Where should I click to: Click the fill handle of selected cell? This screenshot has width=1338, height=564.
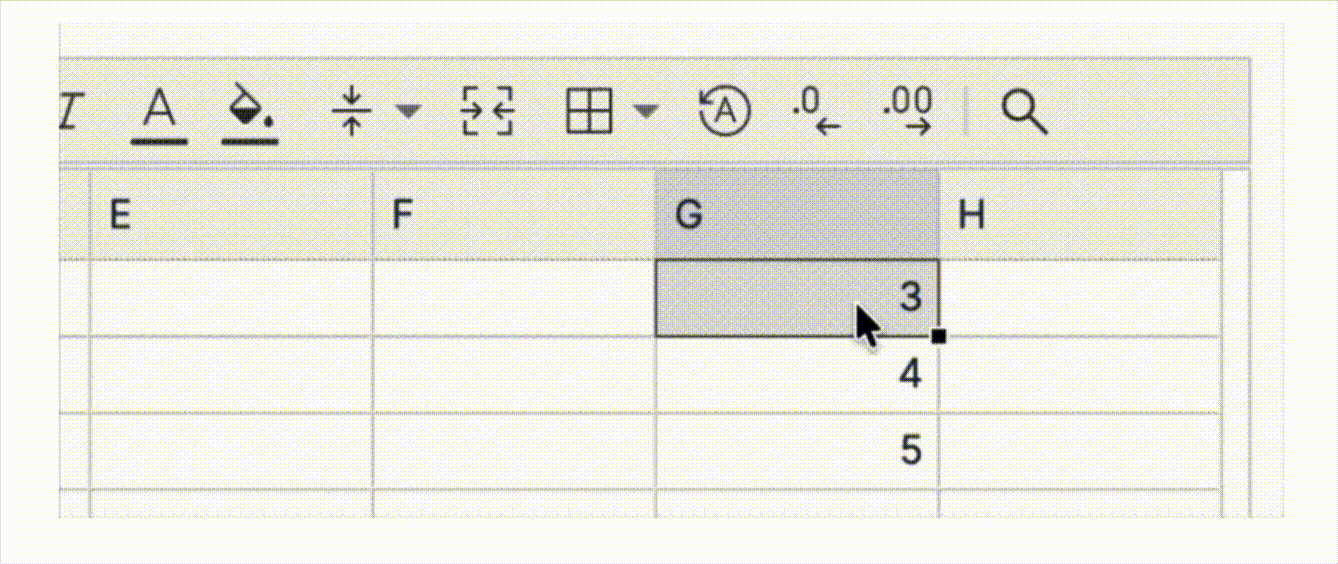tap(938, 337)
